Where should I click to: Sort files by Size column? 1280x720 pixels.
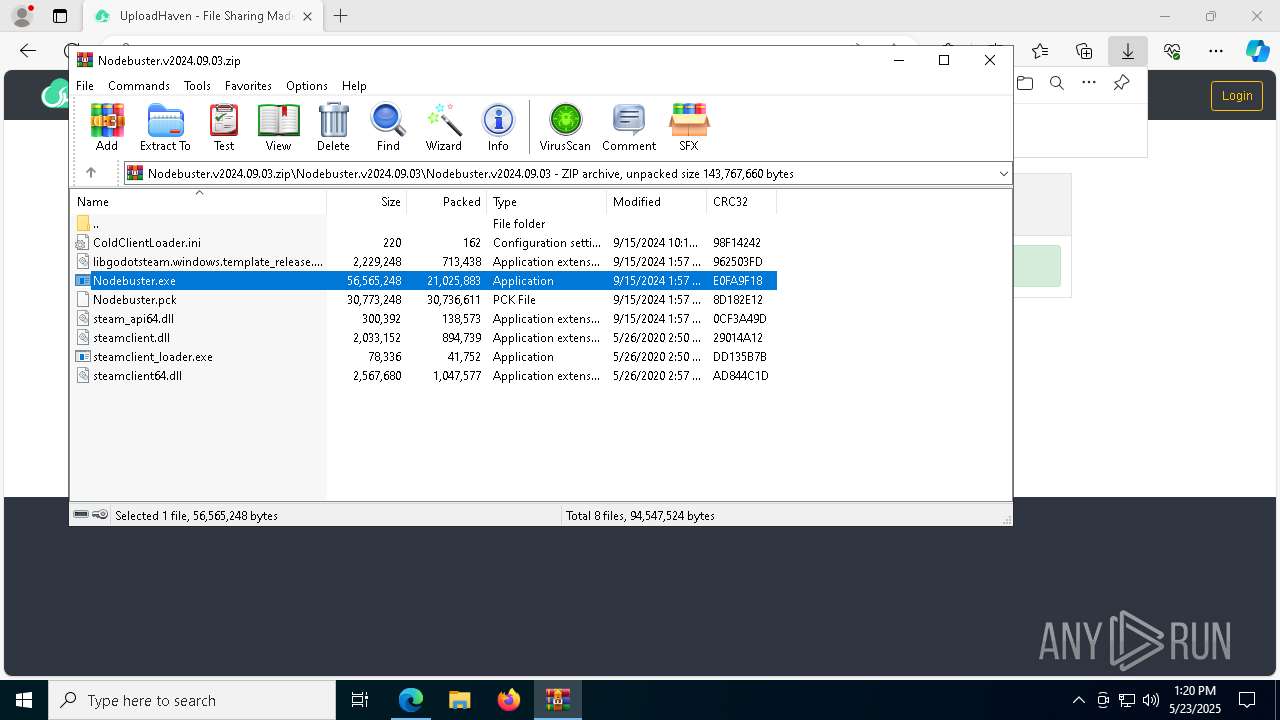click(x=367, y=201)
